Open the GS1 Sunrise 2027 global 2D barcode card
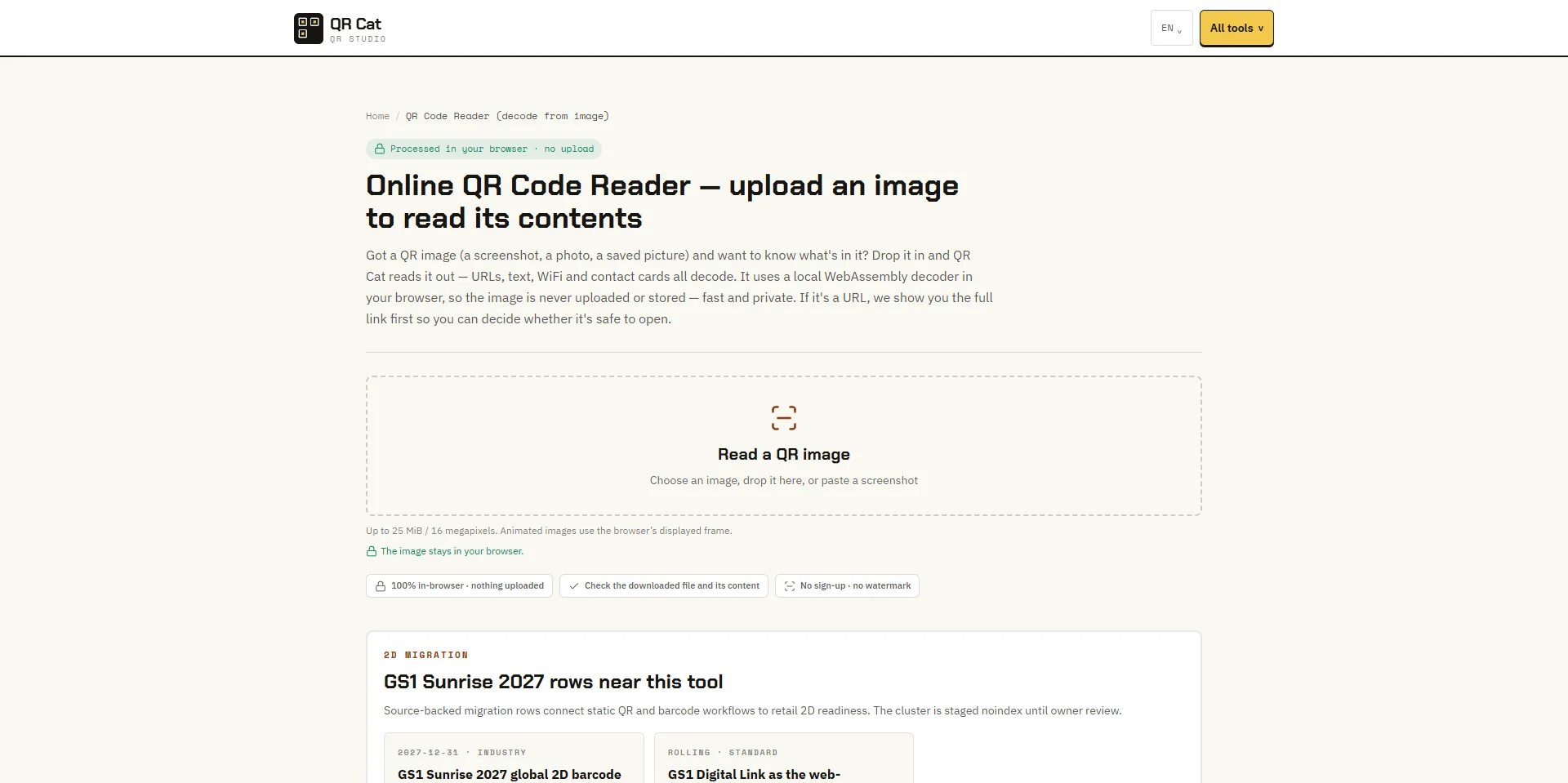 pos(514,759)
